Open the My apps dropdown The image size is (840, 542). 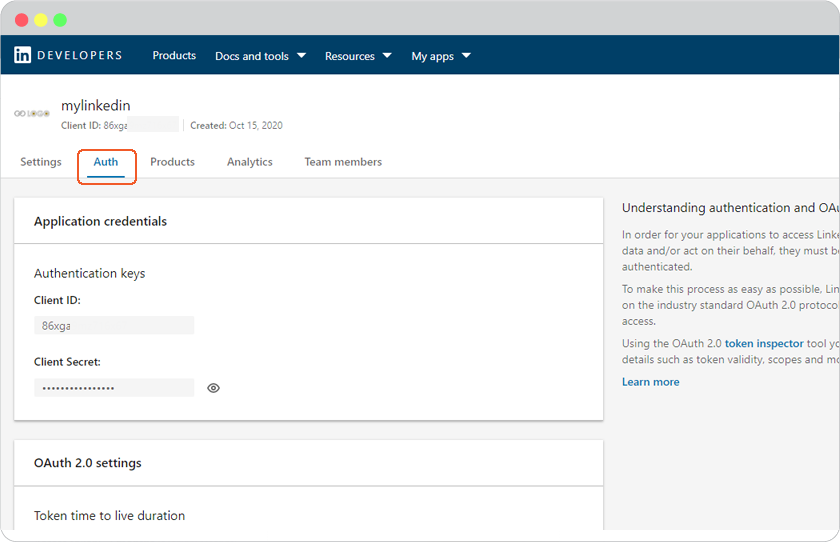pyautogui.click(x=441, y=56)
